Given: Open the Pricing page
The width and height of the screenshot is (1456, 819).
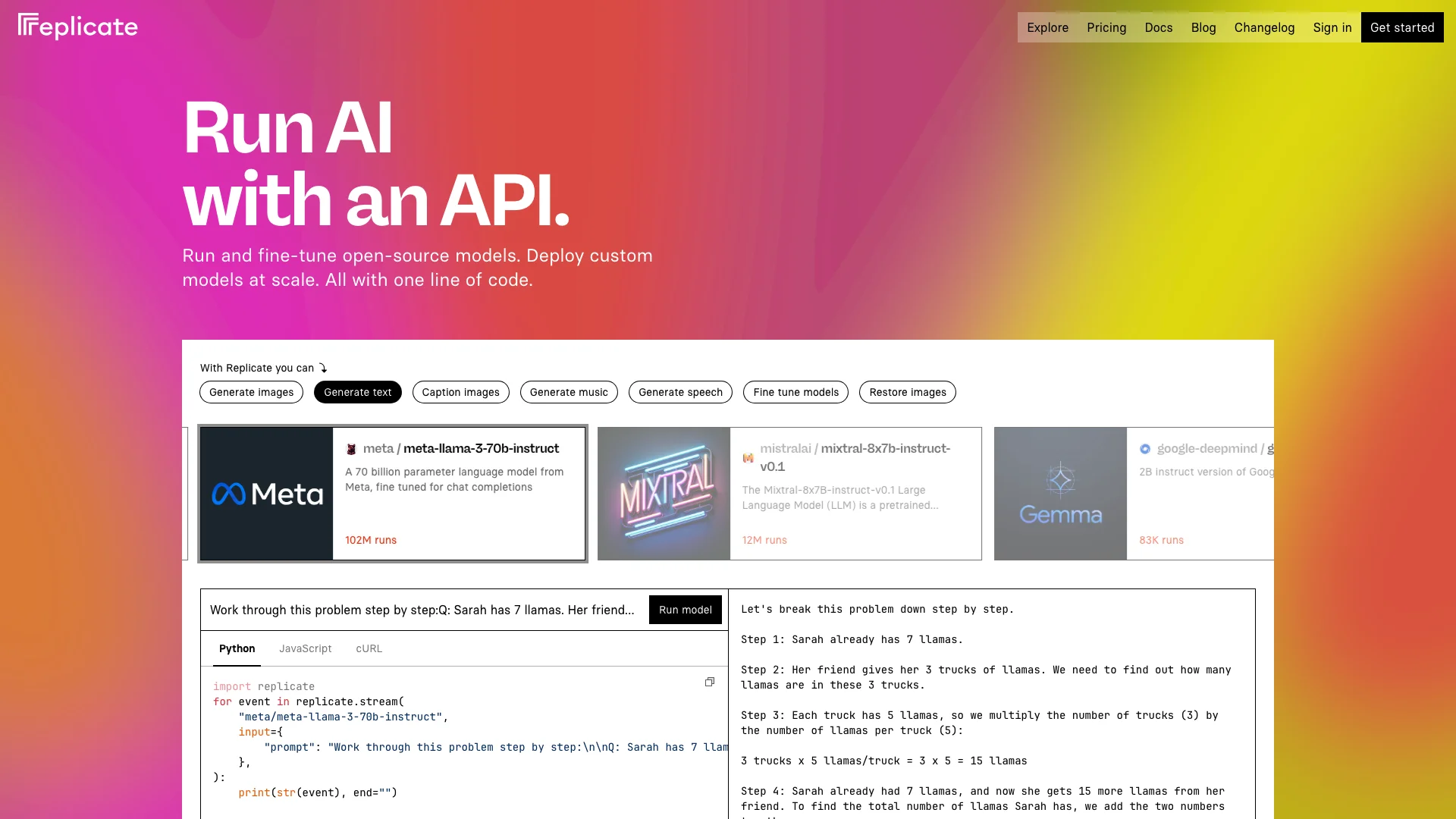Looking at the screenshot, I should click(1106, 27).
